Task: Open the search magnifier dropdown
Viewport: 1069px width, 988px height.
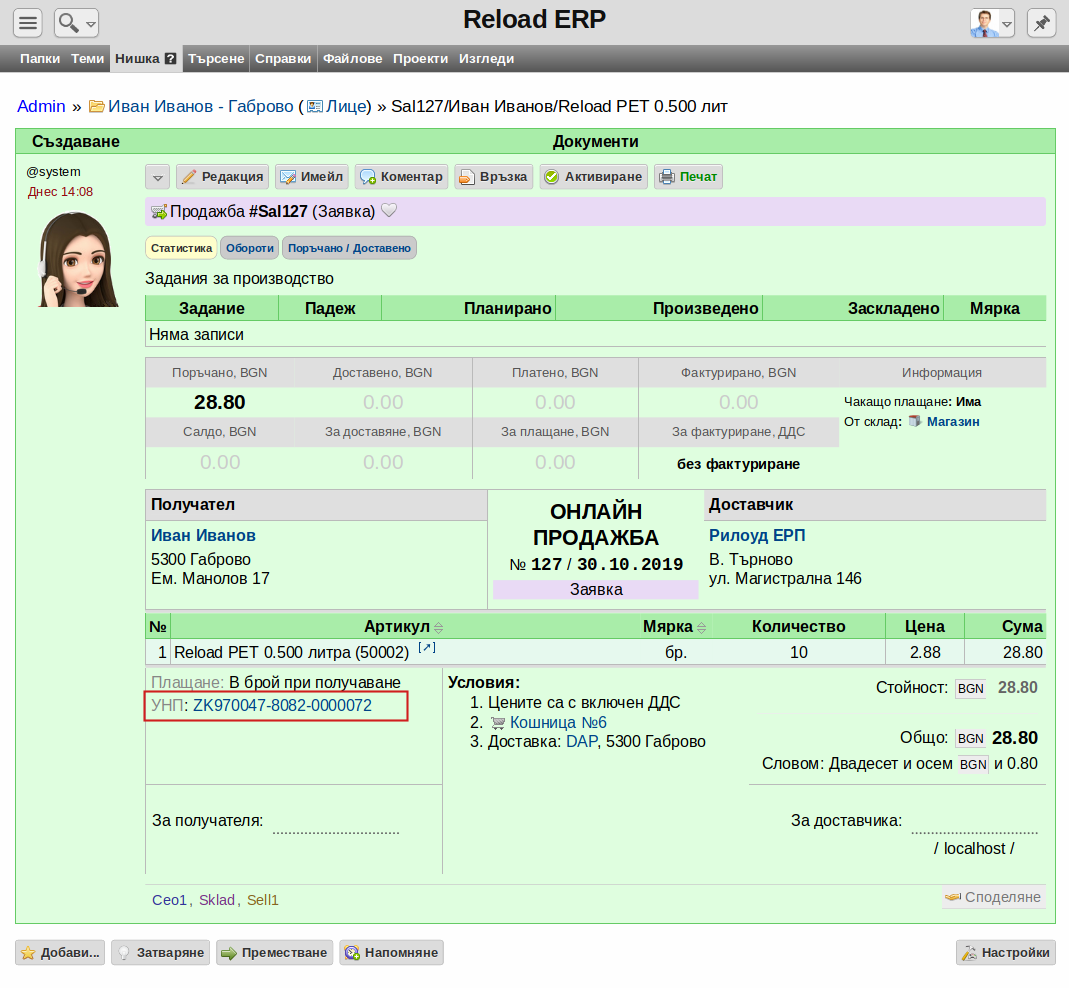Action: (x=76, y=23)
